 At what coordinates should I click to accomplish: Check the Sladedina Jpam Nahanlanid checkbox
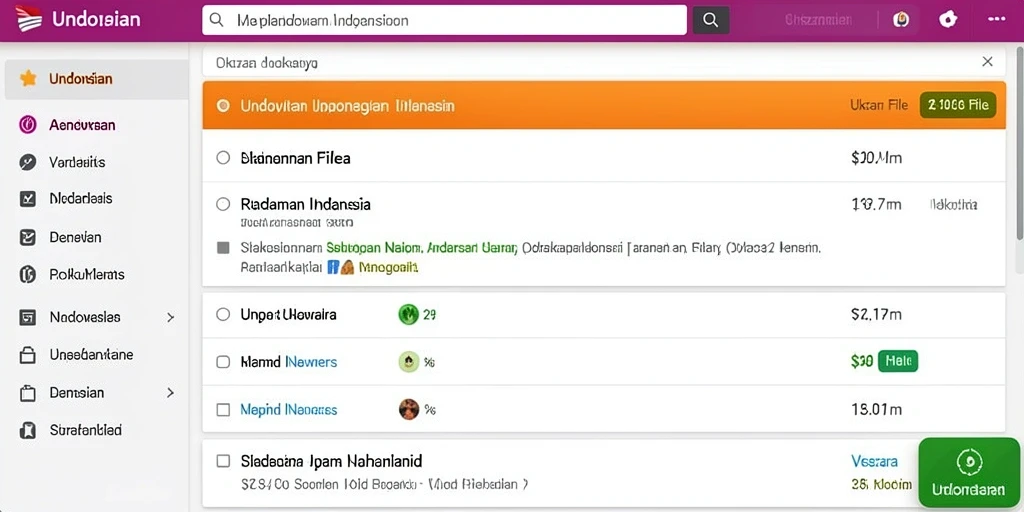click(223, 461)
